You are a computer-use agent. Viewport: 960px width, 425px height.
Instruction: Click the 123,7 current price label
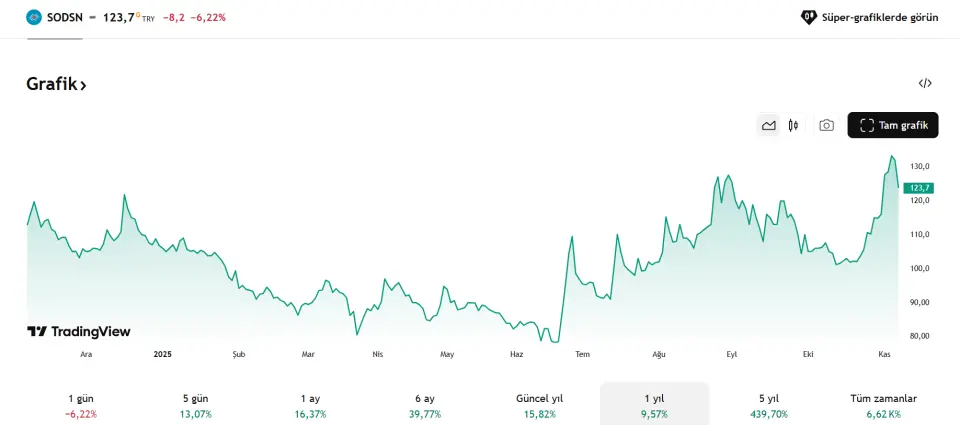[x=920, y=188]
